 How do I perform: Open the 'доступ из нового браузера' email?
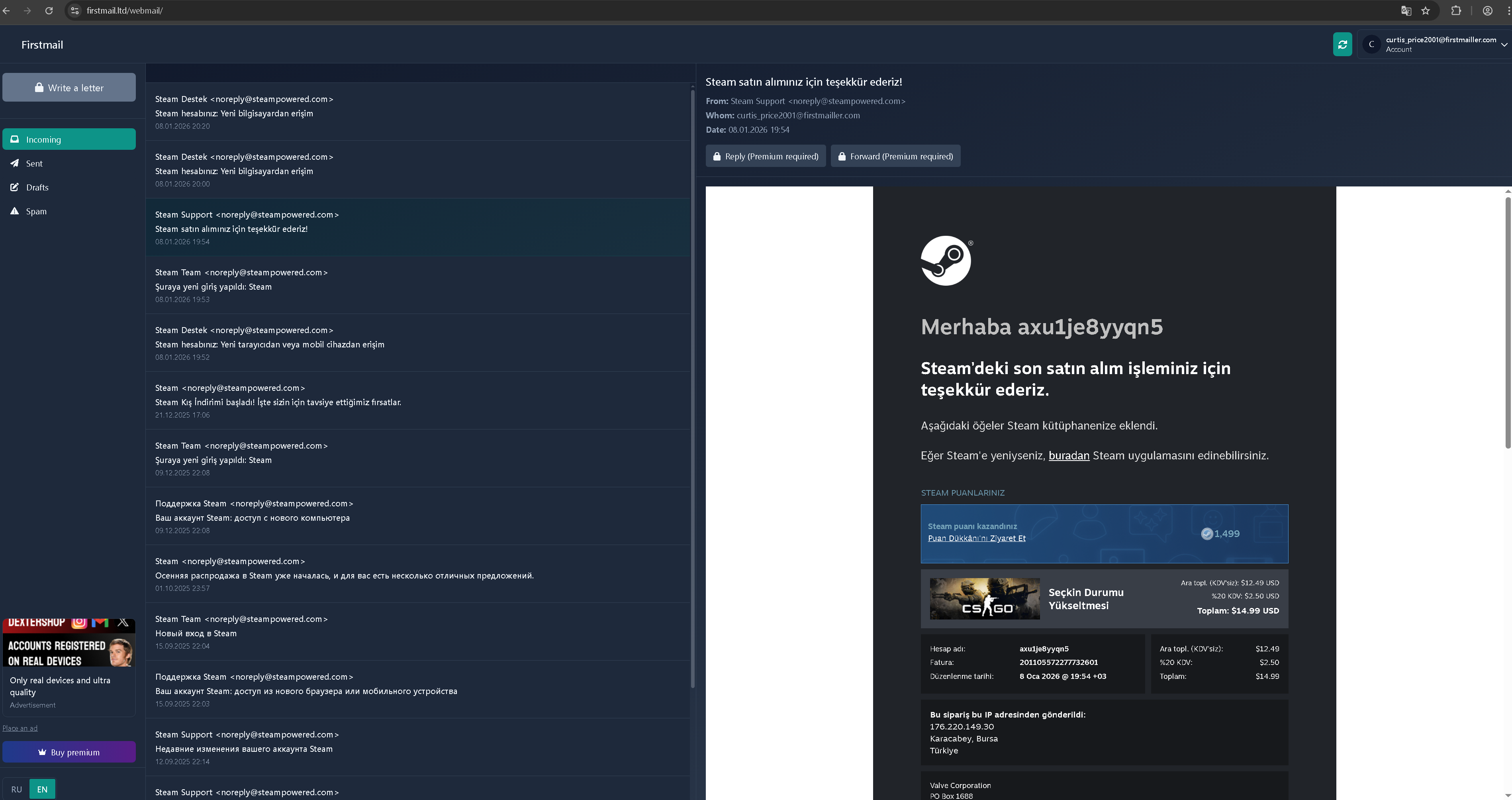pyautogui.click(x=418, y=690)
